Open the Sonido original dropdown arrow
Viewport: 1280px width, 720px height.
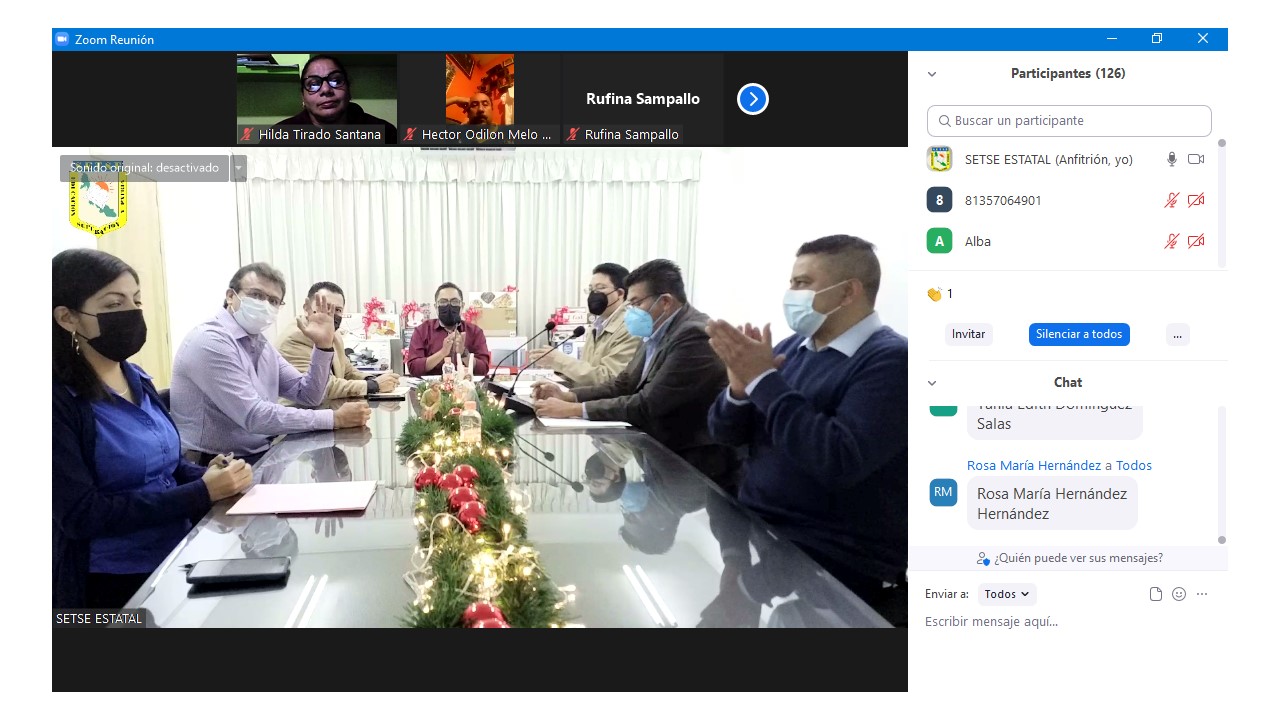click(x=239, y=168)
